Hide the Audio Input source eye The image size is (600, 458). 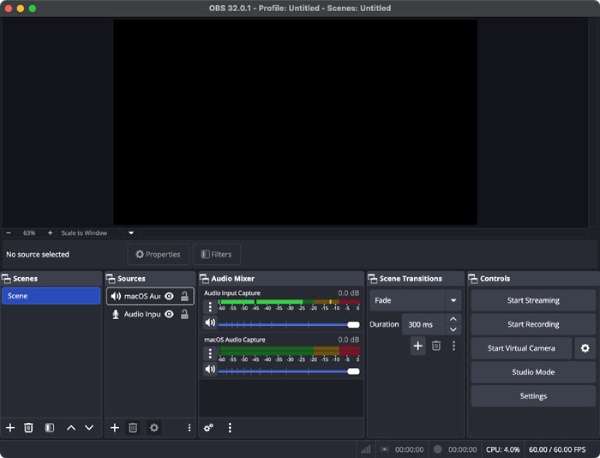click(x=169, y=314)
